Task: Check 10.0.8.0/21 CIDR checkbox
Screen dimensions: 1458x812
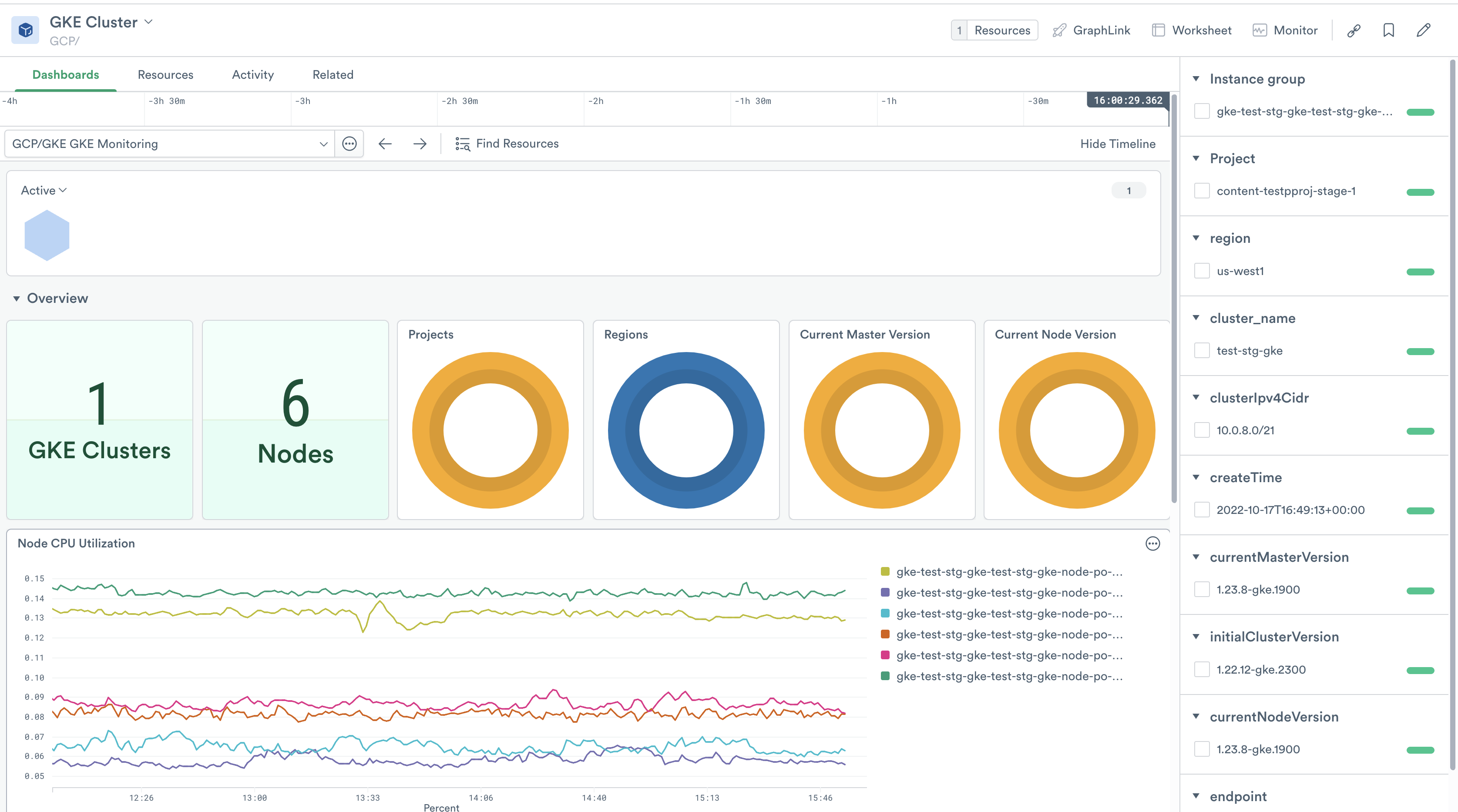Action: (x=1202, y=431)
